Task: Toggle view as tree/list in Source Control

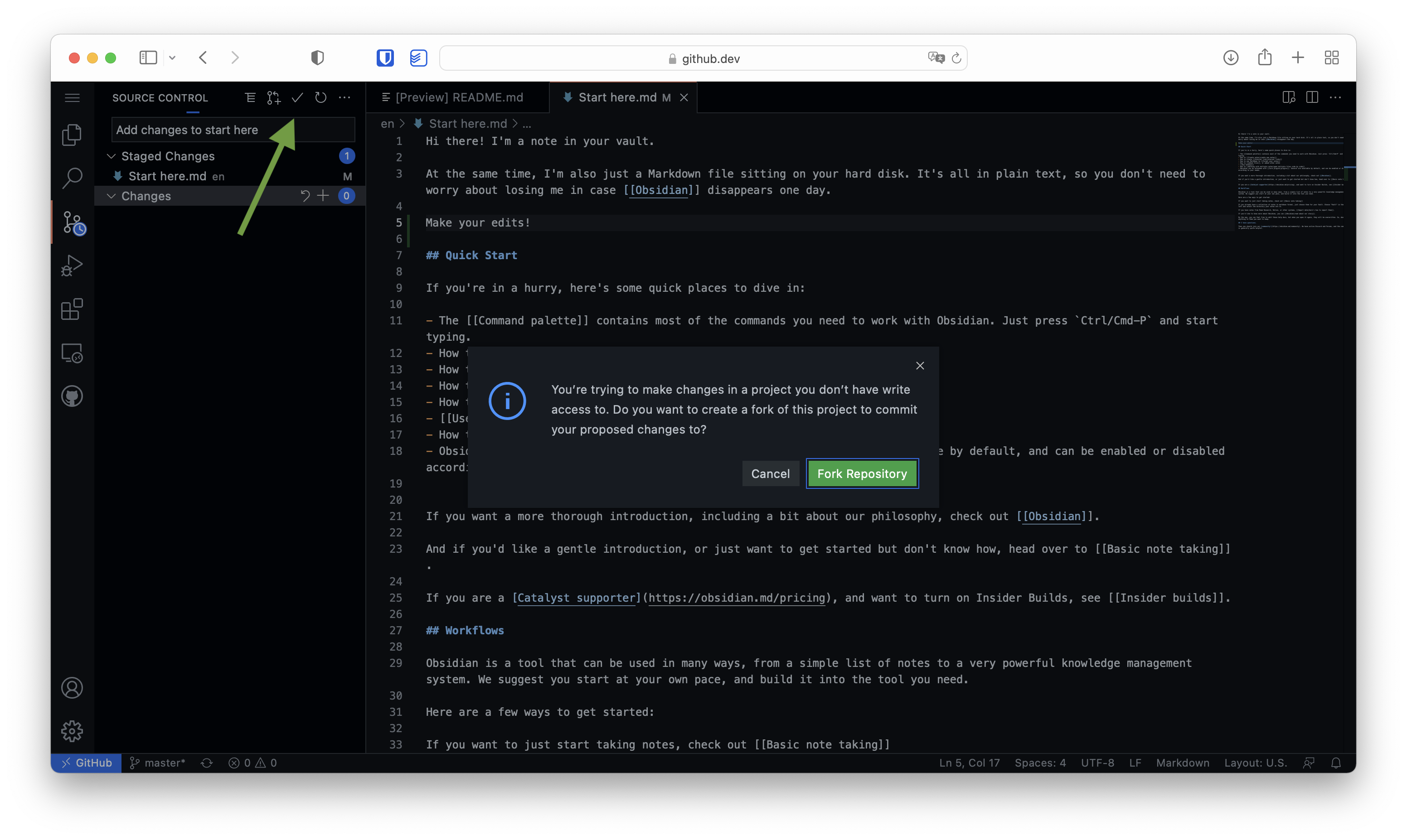Action: click(250, 97)
